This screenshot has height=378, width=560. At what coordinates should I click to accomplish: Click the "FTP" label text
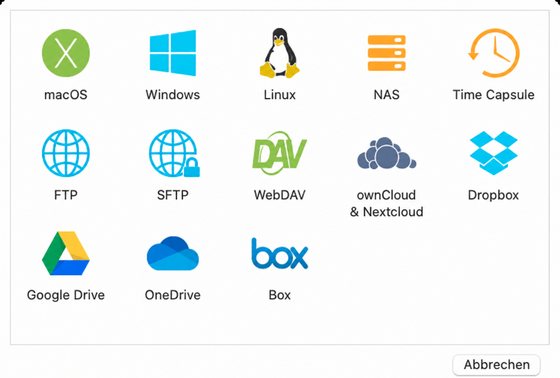66,195
